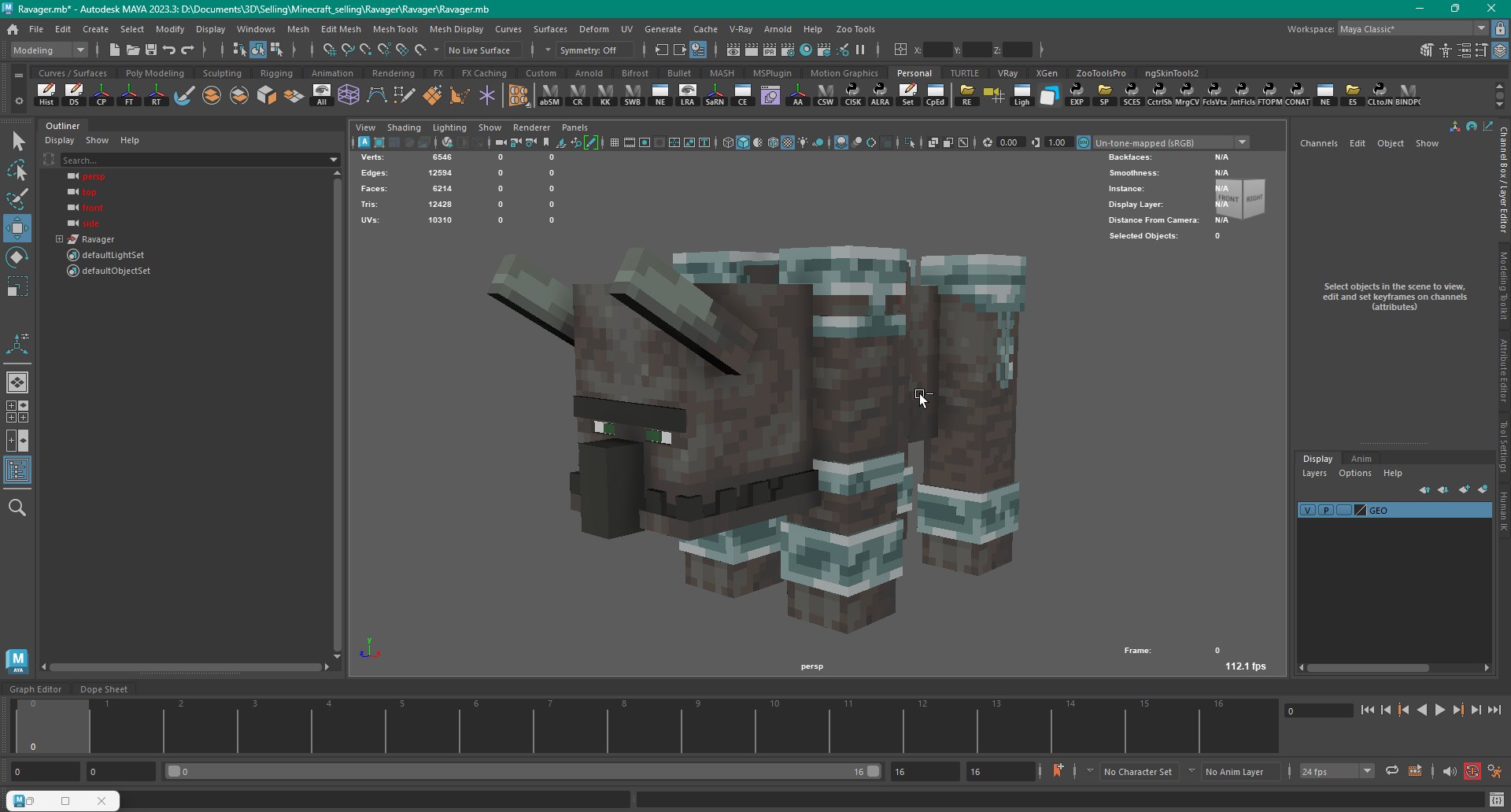Click the RE folder shelf button

(966, 95)
